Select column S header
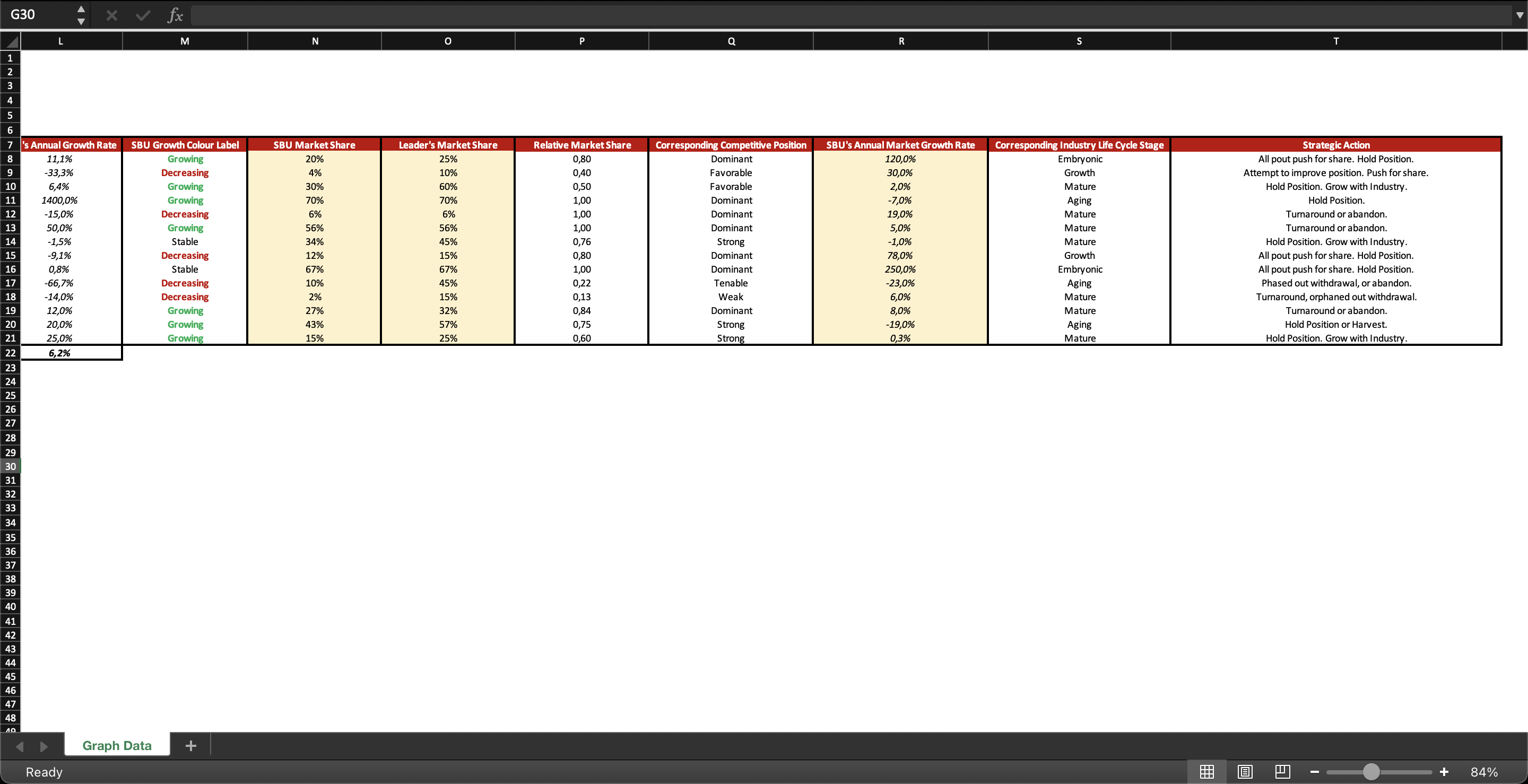The height and width of the screenshot is (784, 1528). 1079,41
